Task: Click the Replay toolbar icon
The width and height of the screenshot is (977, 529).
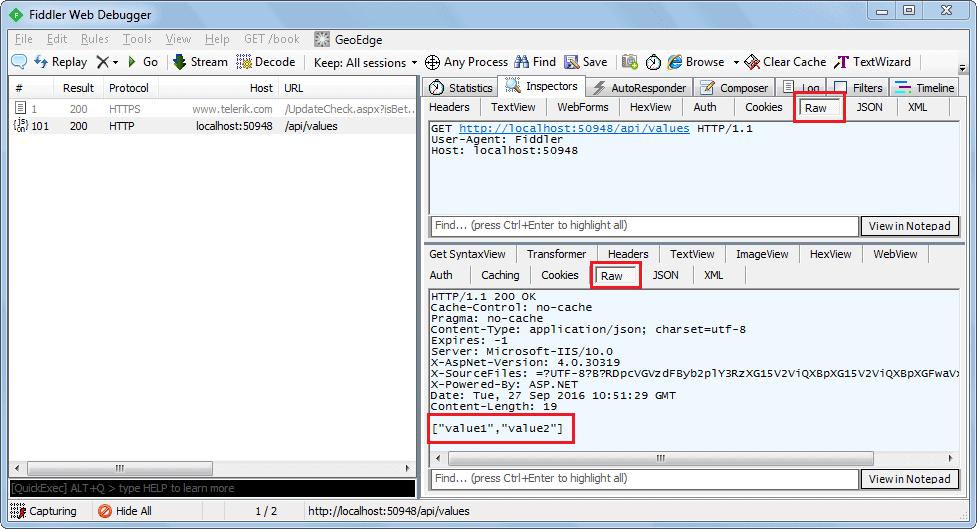Action: pos(41,62)
